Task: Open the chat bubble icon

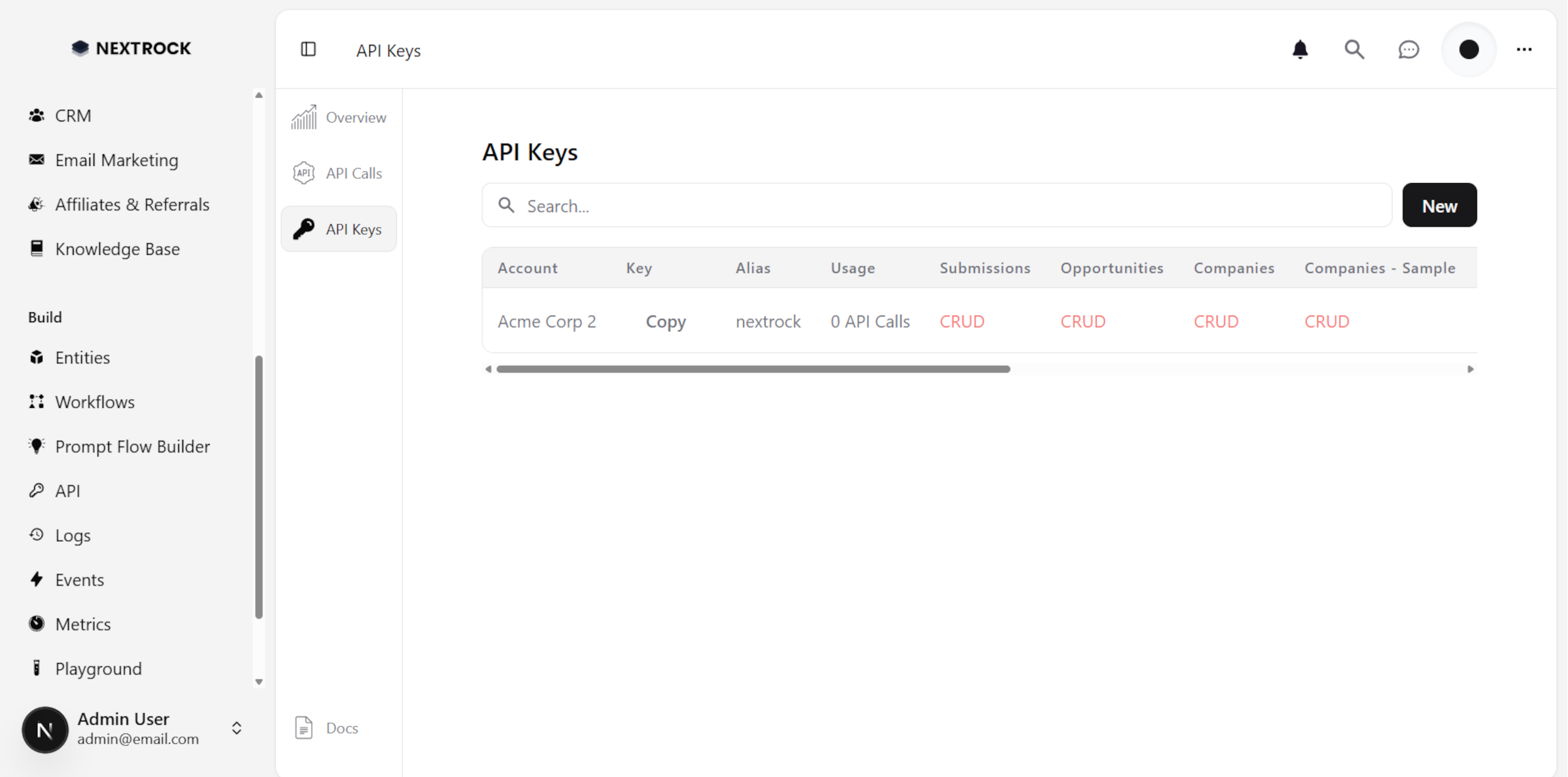Action: (1408, 49)
